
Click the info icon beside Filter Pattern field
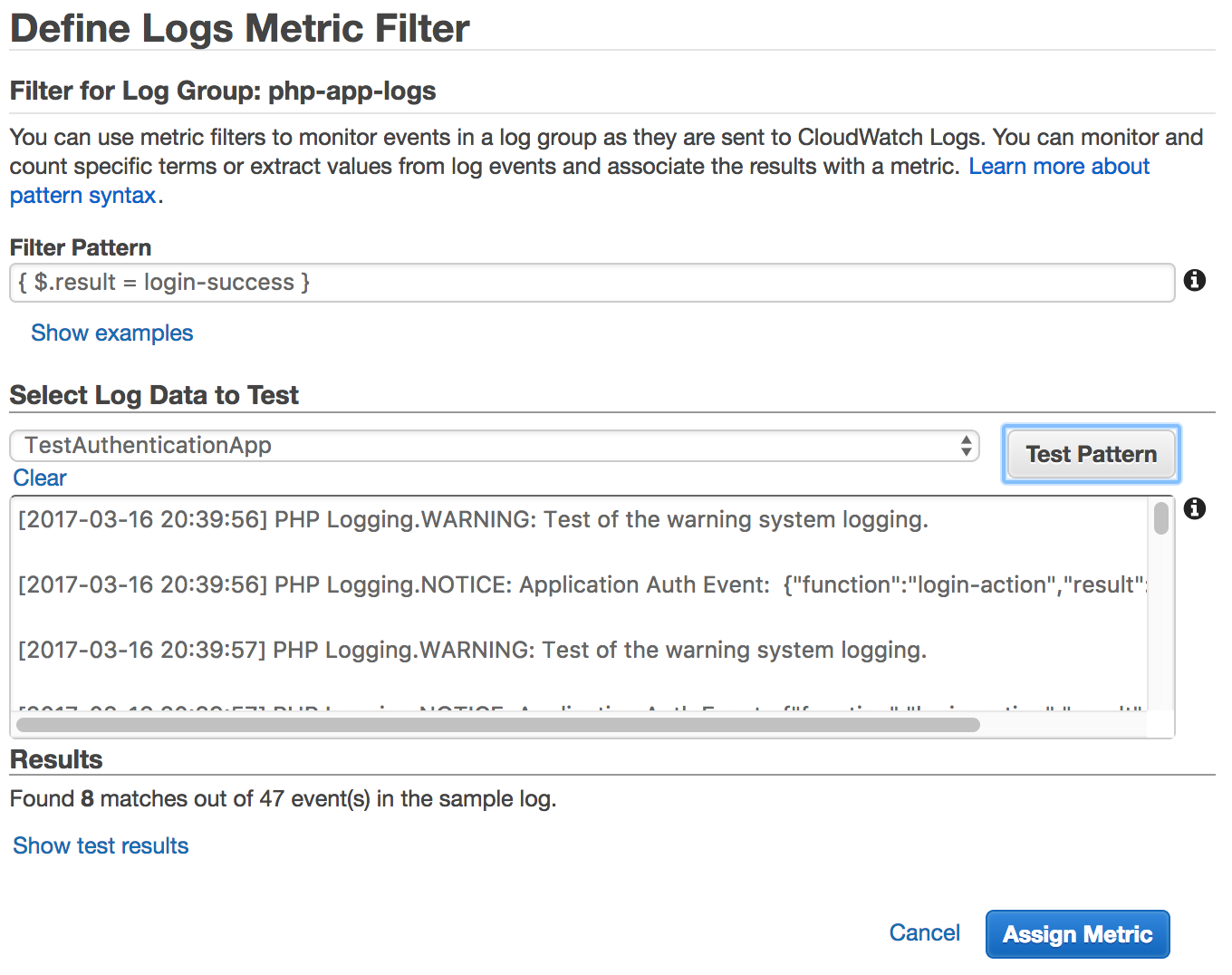point(1195,281)
